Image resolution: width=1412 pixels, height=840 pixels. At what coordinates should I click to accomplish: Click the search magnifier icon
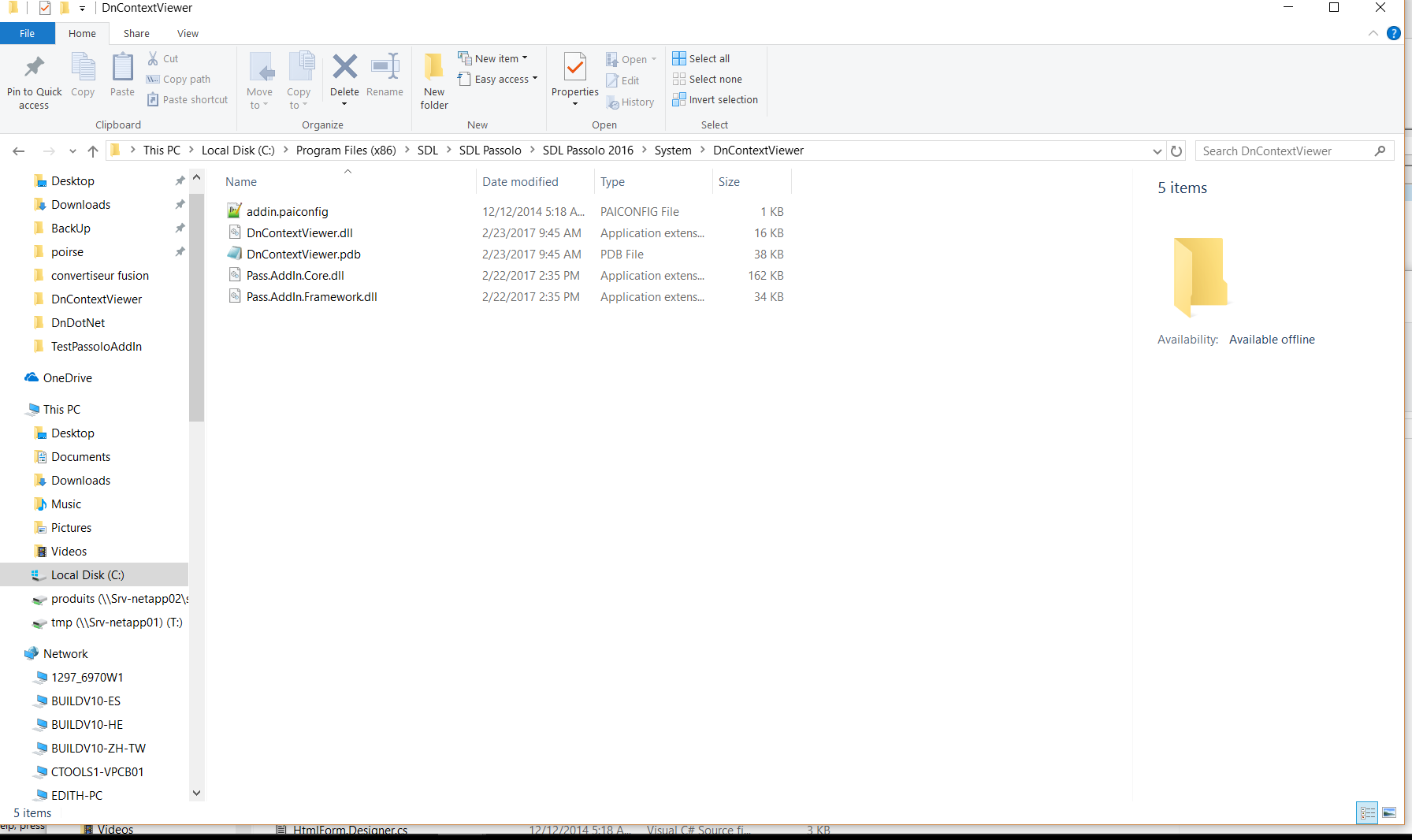click(x=1380, y=151)
